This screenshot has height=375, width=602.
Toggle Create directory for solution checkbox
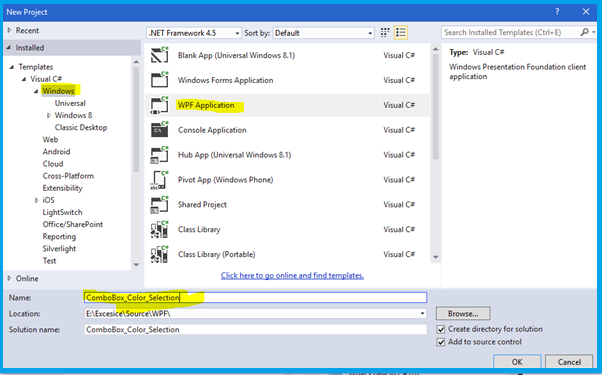click(441, 329)
